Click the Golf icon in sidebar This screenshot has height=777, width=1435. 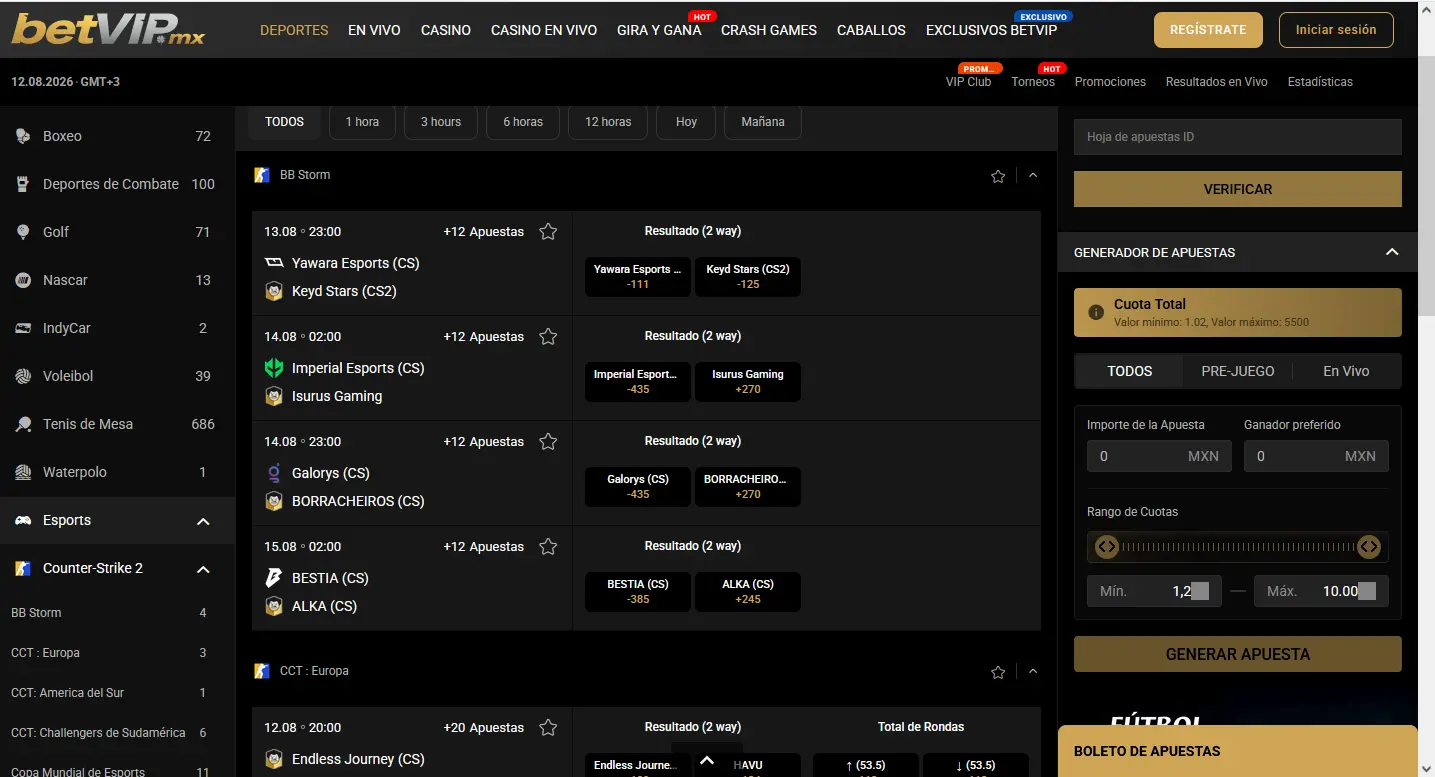click(23, 232)
